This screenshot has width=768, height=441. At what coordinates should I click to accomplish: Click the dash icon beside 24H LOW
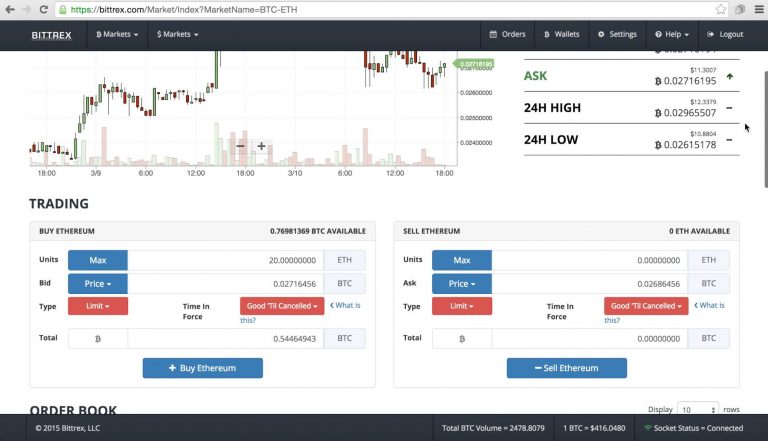(x=729, y=140)
